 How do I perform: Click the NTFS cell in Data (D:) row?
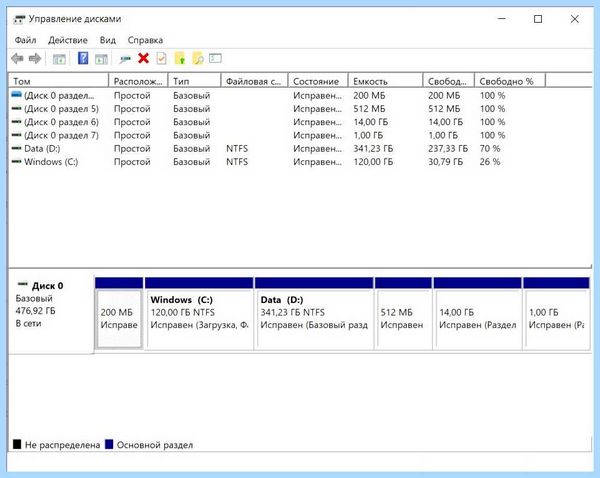(237, 148)
